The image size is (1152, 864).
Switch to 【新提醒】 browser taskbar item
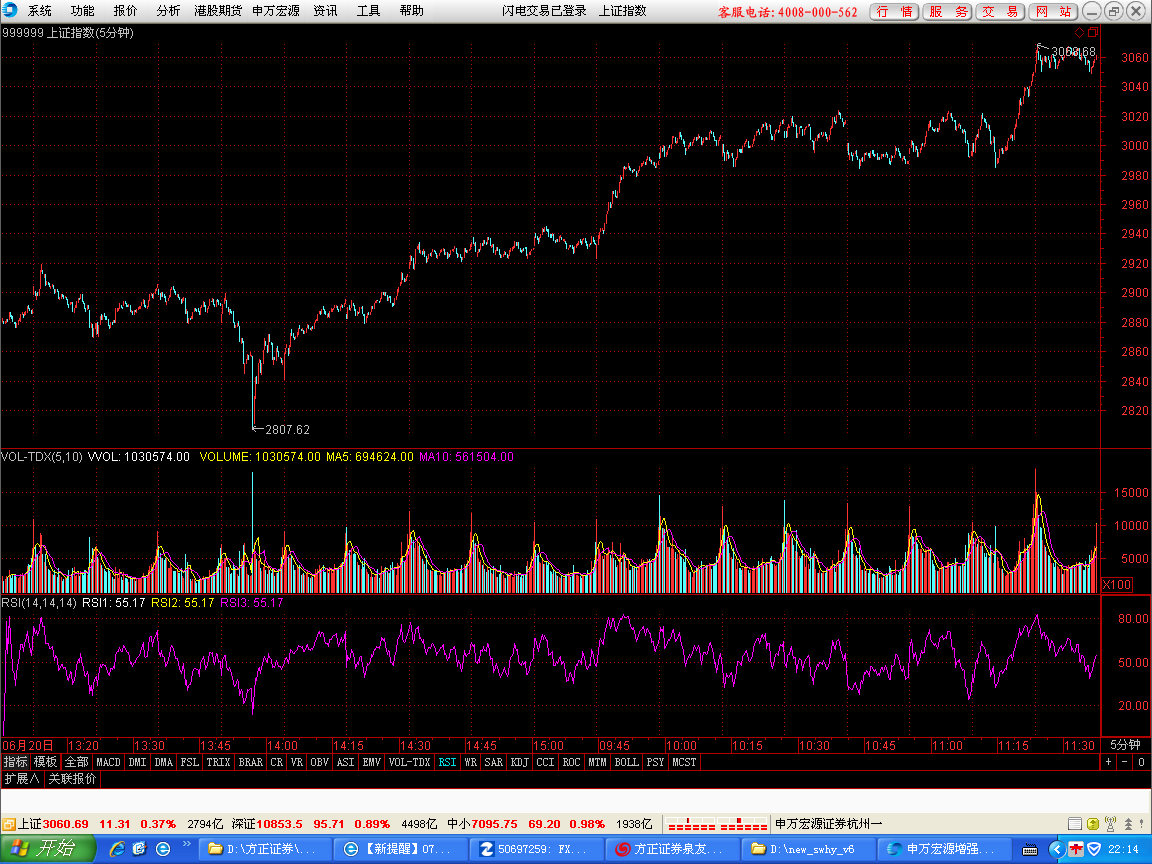401,849
